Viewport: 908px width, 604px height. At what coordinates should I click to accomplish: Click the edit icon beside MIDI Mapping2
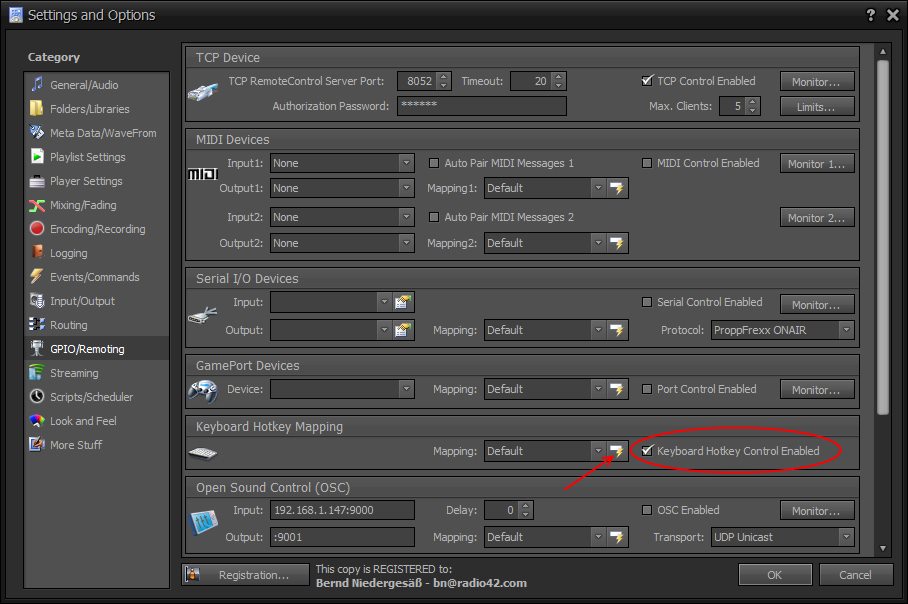(617, 243)
